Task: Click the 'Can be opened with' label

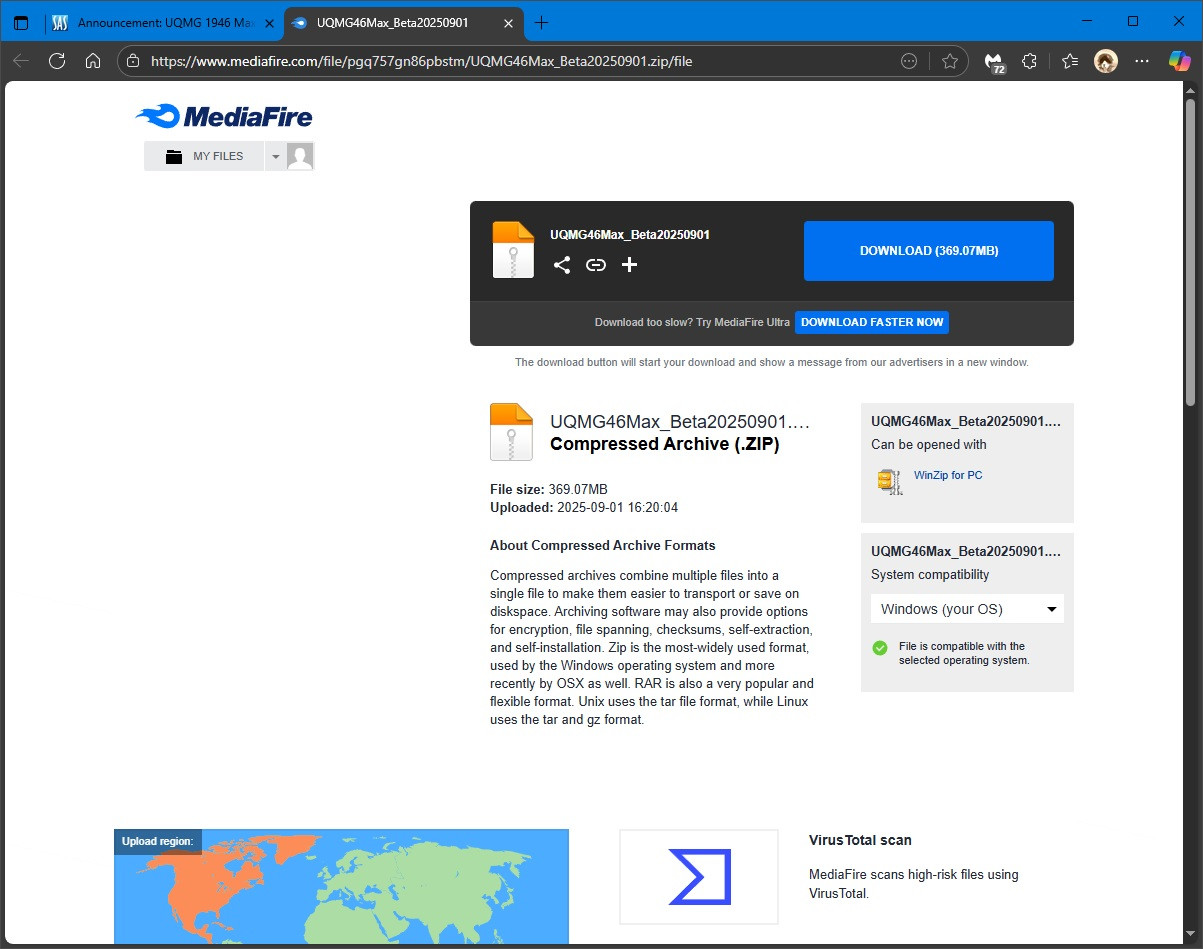Action: pos(929,444)
